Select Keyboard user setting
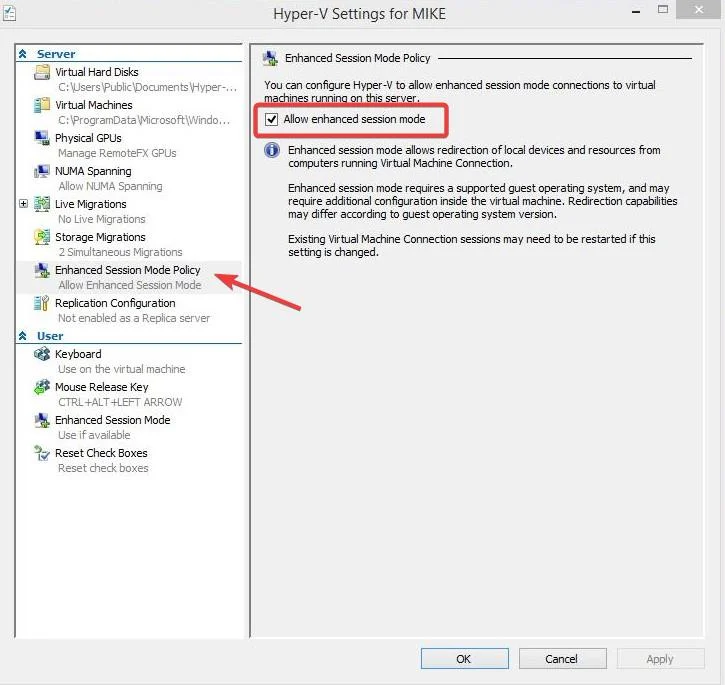725x685 pixels. click(78, 354)
